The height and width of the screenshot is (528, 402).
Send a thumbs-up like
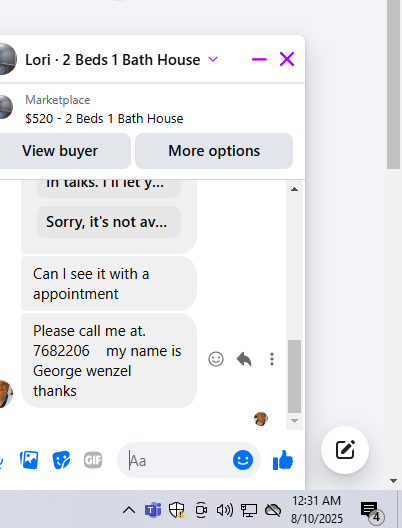pos(283,460)
